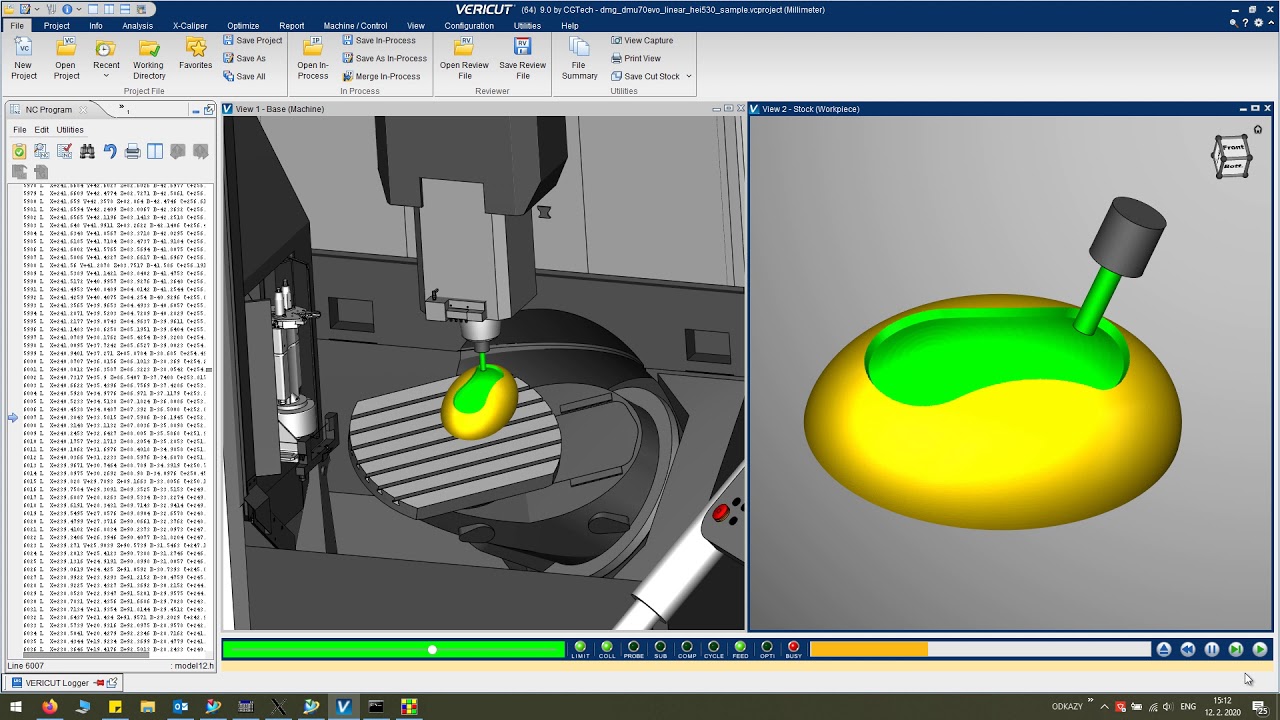Click Save Project in ribbon
1280x720 pixels.
[x=252, y=40]
